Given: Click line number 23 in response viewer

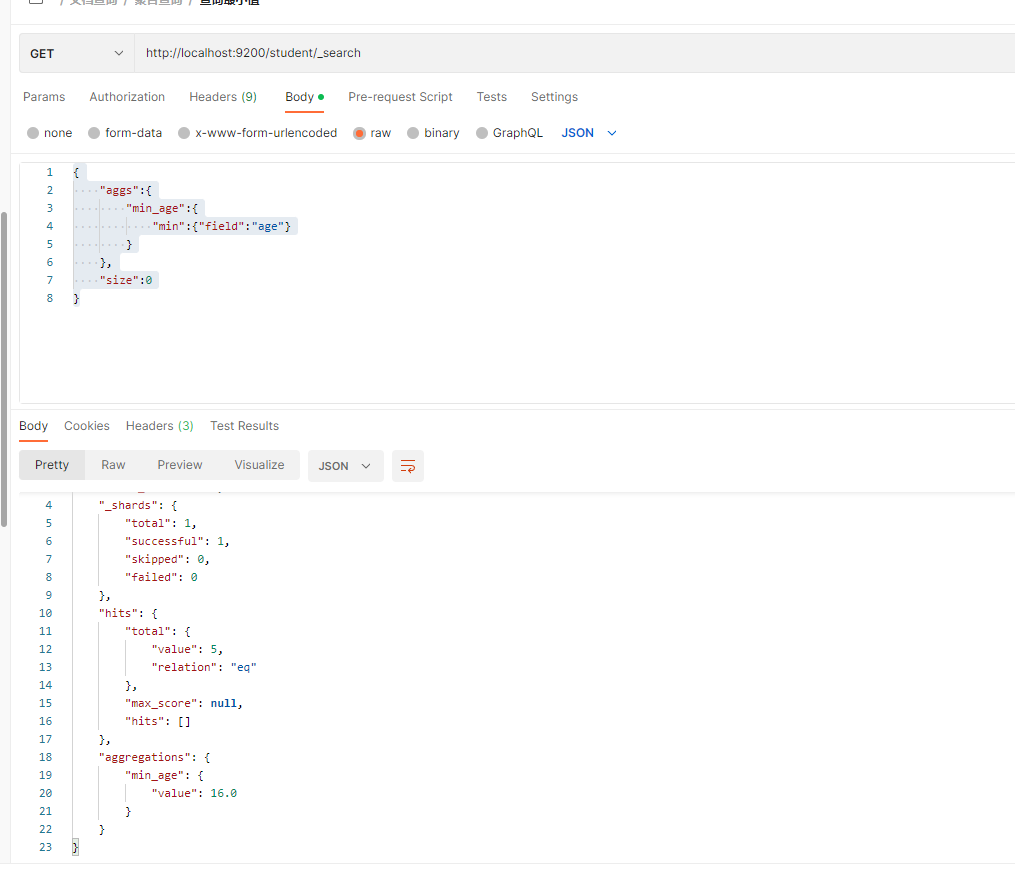Looking at the screenshot, I should 45,848.
